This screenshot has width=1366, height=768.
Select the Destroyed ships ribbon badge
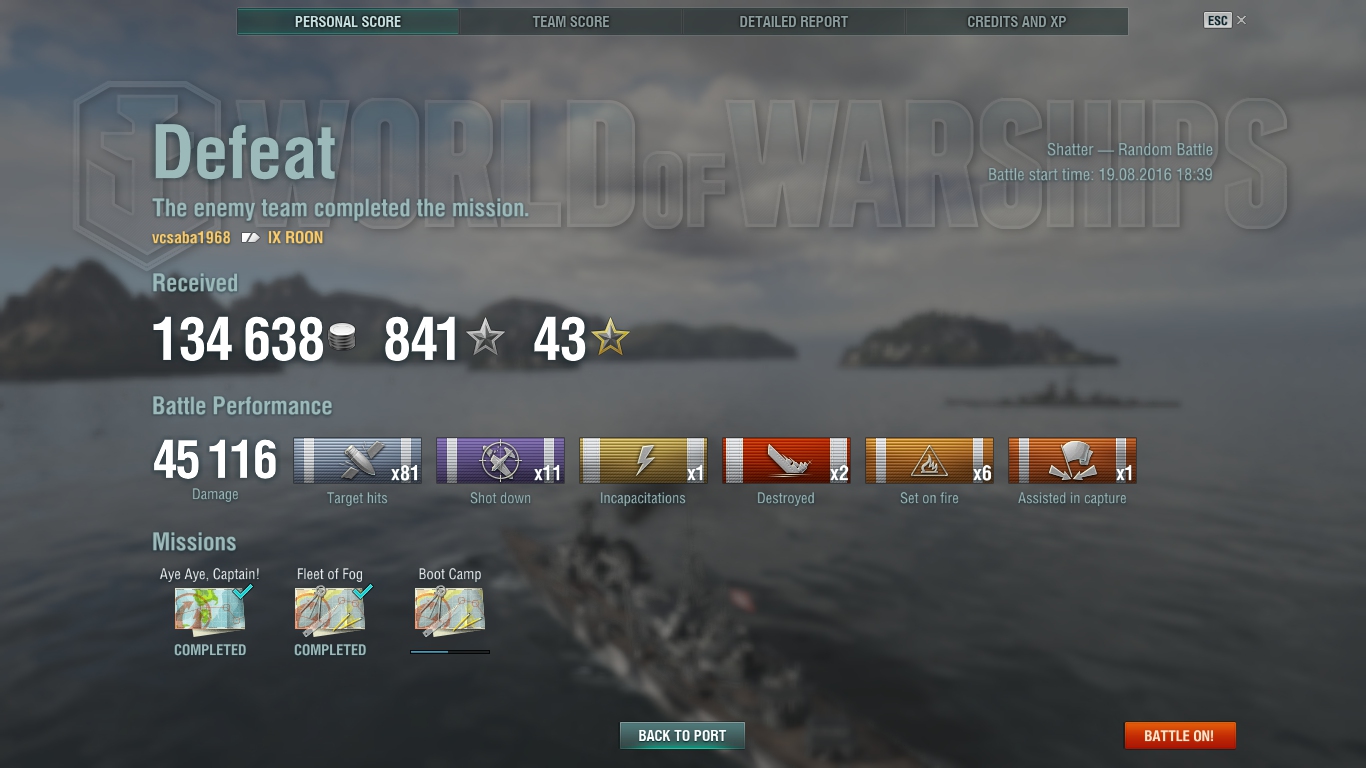786,460
